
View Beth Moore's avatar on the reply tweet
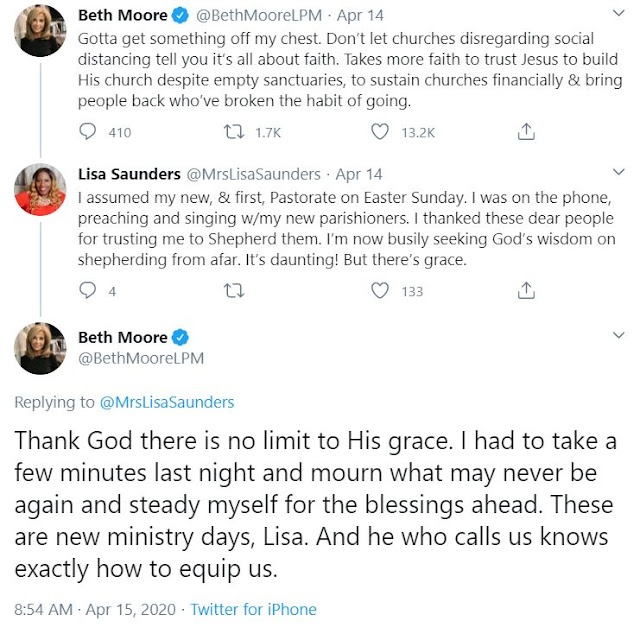point(38,349)
